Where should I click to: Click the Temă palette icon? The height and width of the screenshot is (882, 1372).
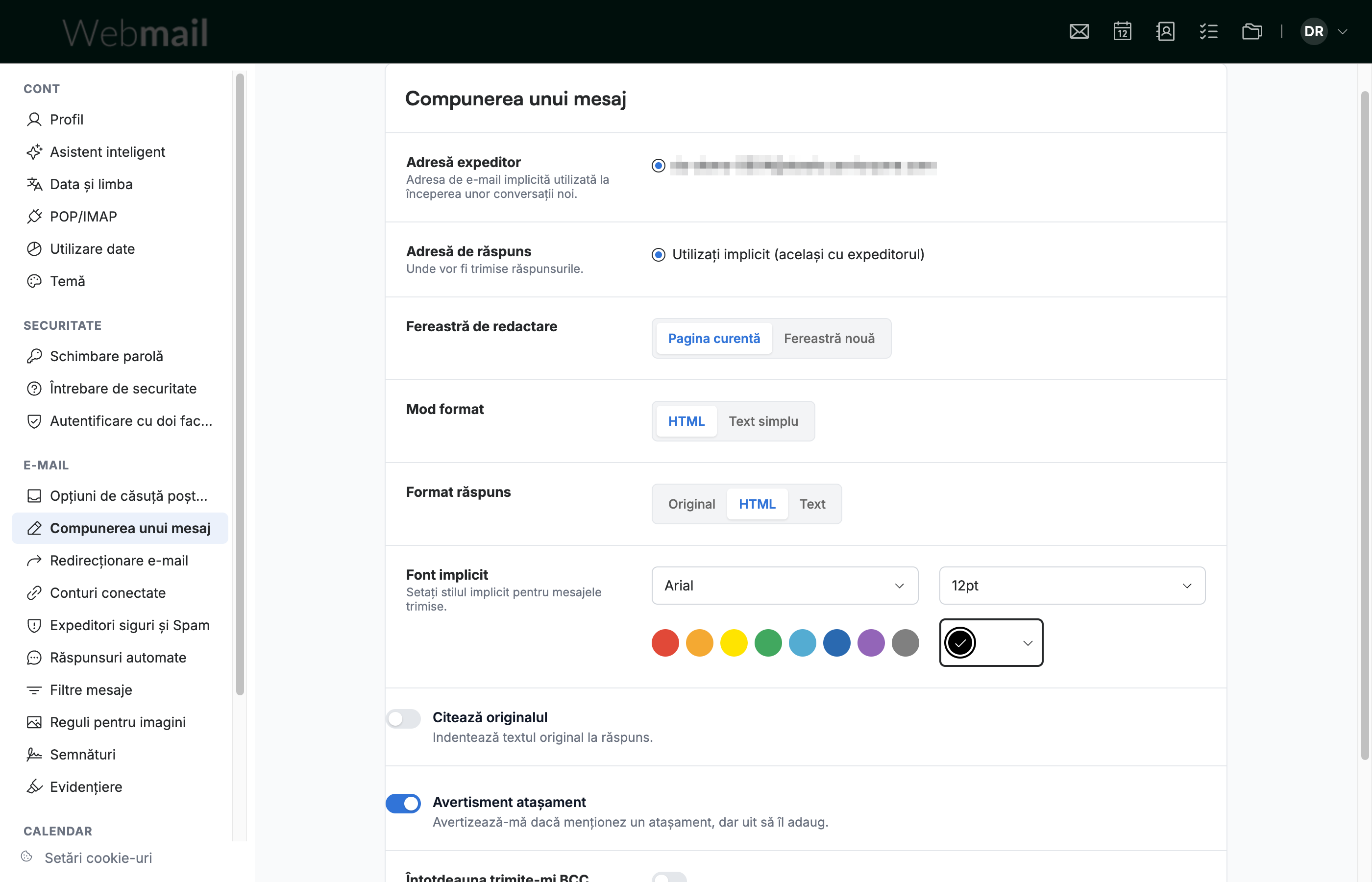[34, 281]
